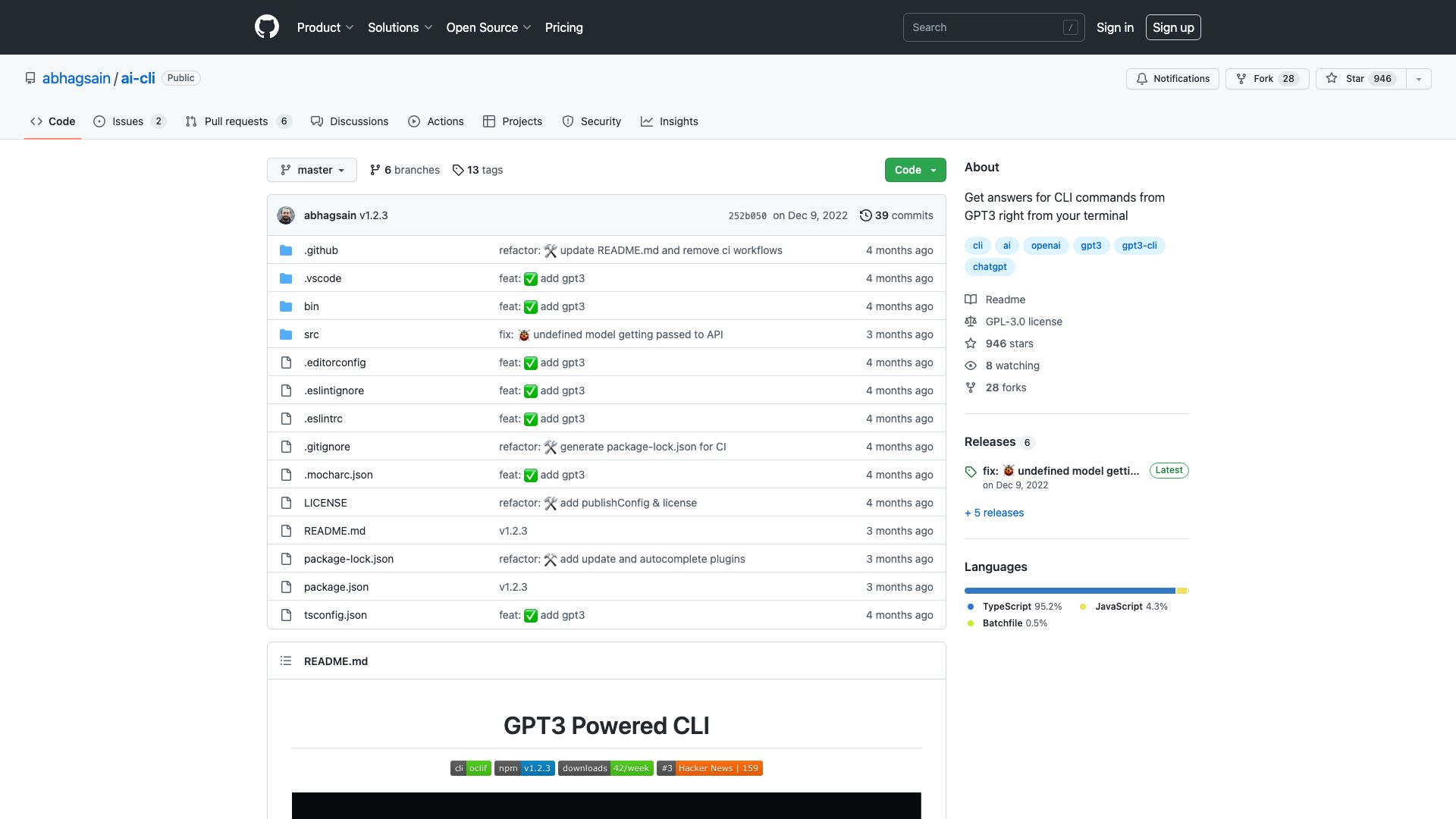The height and width of the screenshot is (819, 1456).
Task: Click the downloads 42/week badge
Action: click(606, 768)
